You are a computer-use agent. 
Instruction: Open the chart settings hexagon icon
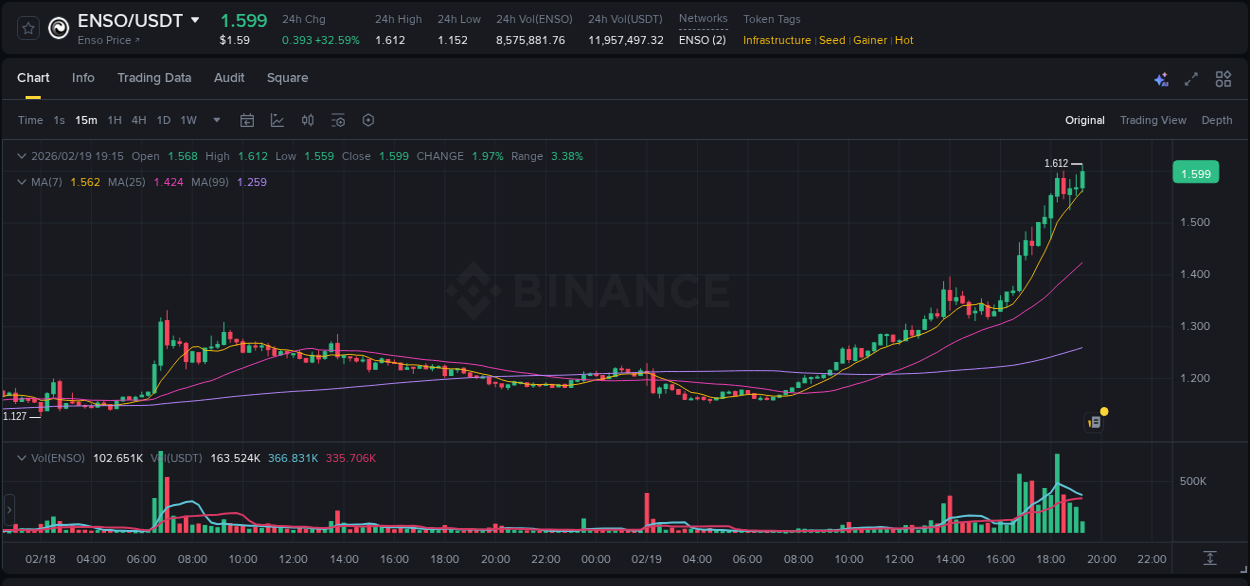pos(368,120)
